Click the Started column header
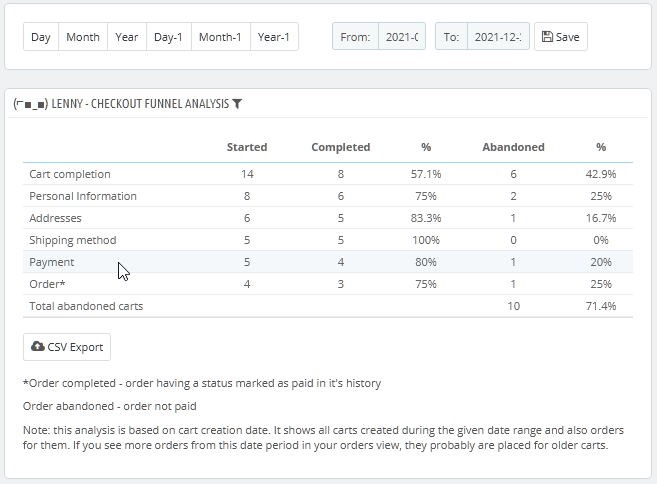The width and height of the screenshot is (657, 484). (247, 147)
